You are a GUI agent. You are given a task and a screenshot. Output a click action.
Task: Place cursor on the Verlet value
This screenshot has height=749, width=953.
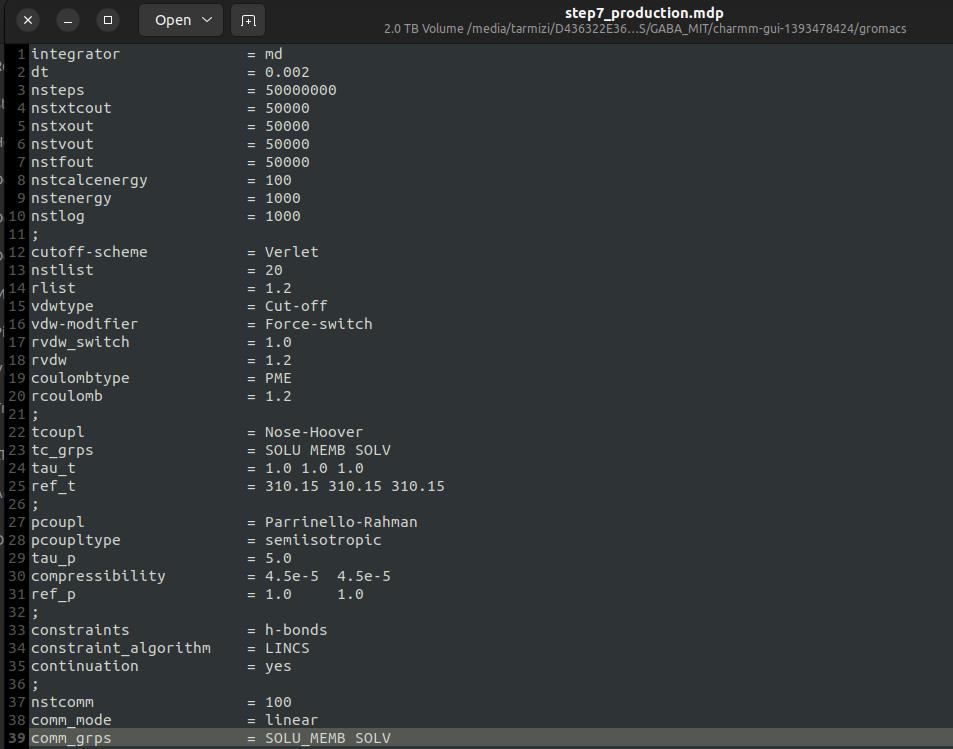coord(291,252)
